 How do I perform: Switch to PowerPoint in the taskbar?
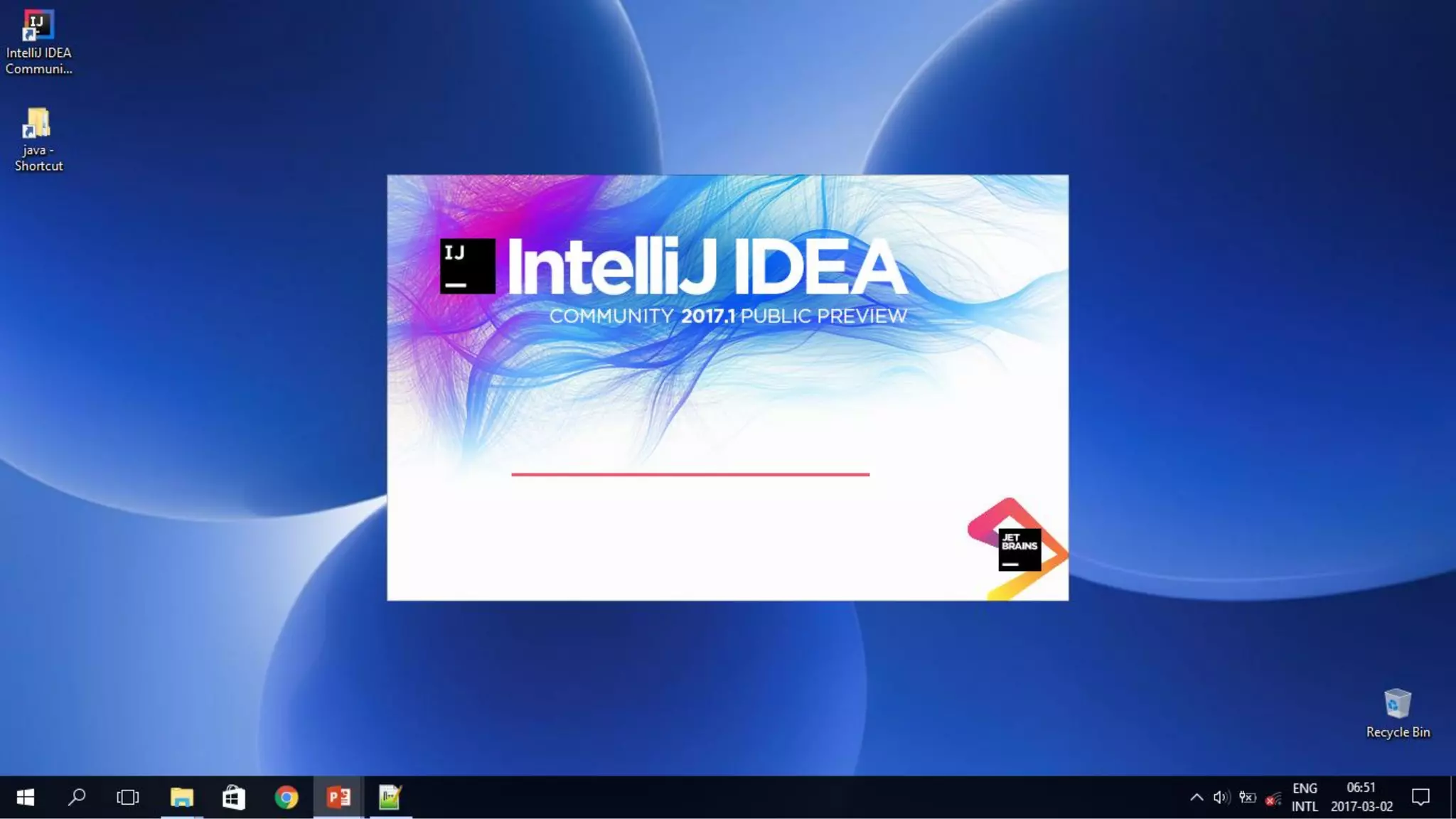coord(338,798)
